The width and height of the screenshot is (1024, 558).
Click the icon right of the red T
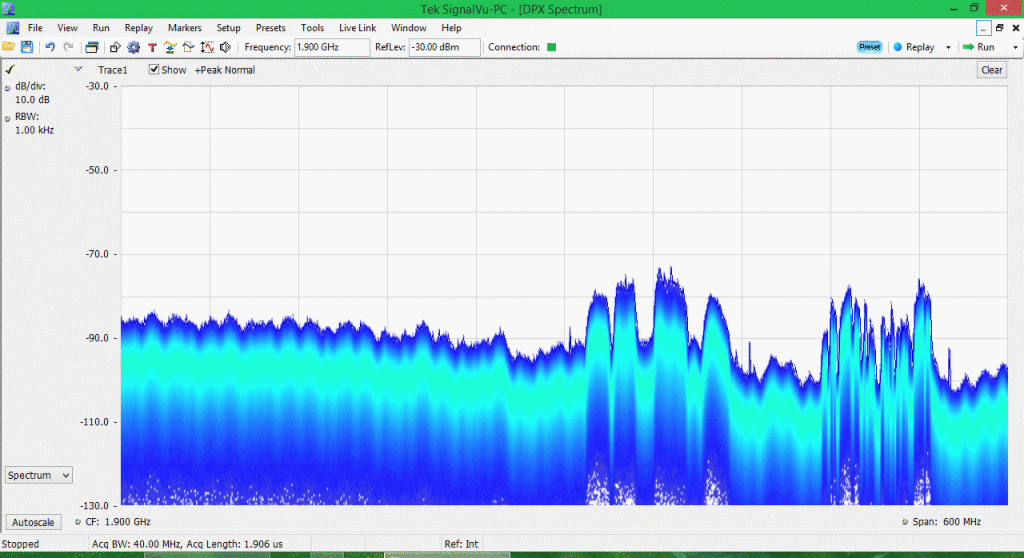[x=170, y=47]
